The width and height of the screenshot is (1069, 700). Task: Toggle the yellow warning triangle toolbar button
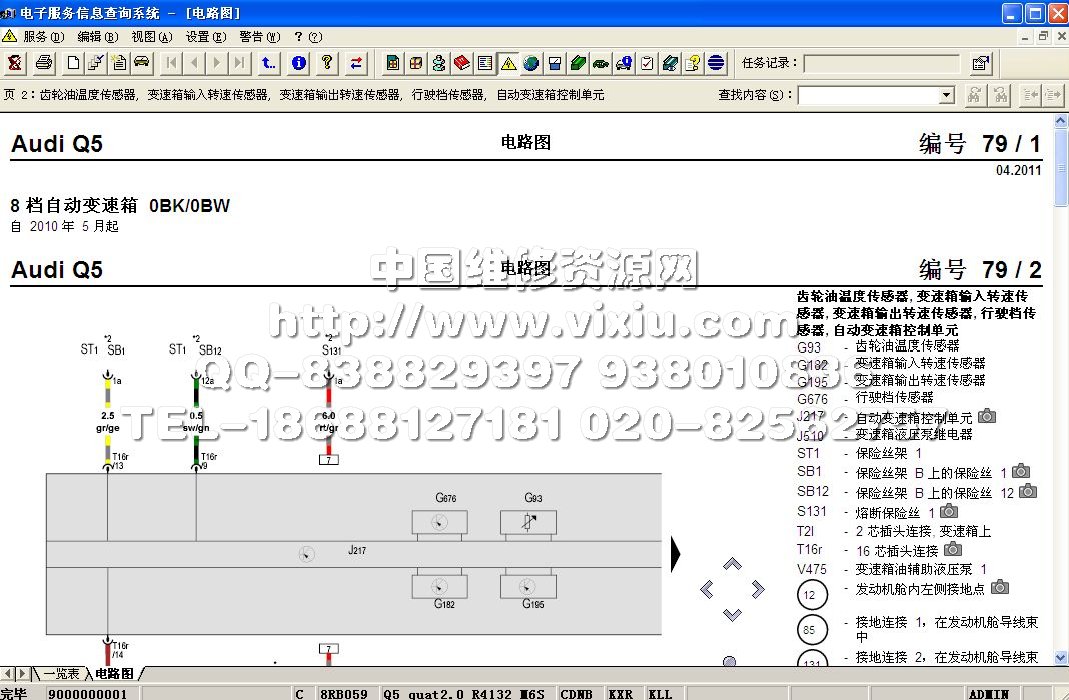click(508, 63)
